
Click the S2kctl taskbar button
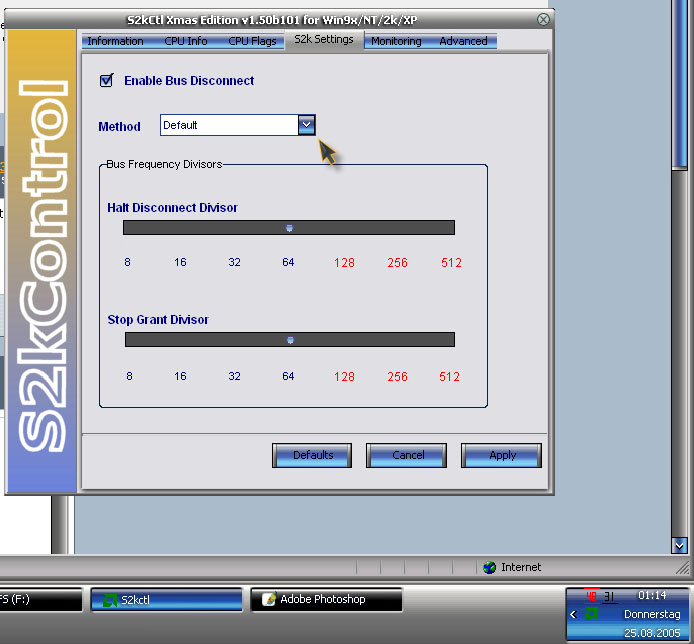[x=166, y=600]
